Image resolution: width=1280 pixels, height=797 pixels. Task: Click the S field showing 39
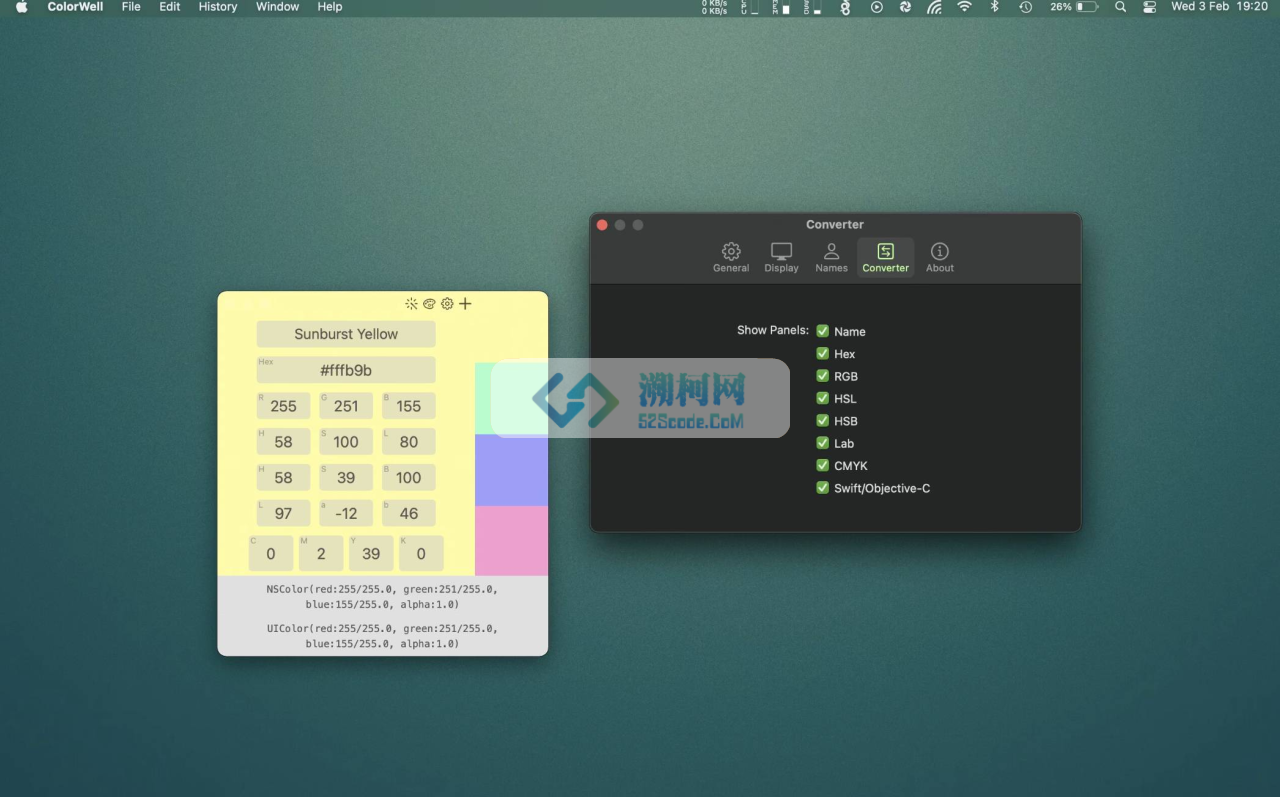[x=346, y=478]
